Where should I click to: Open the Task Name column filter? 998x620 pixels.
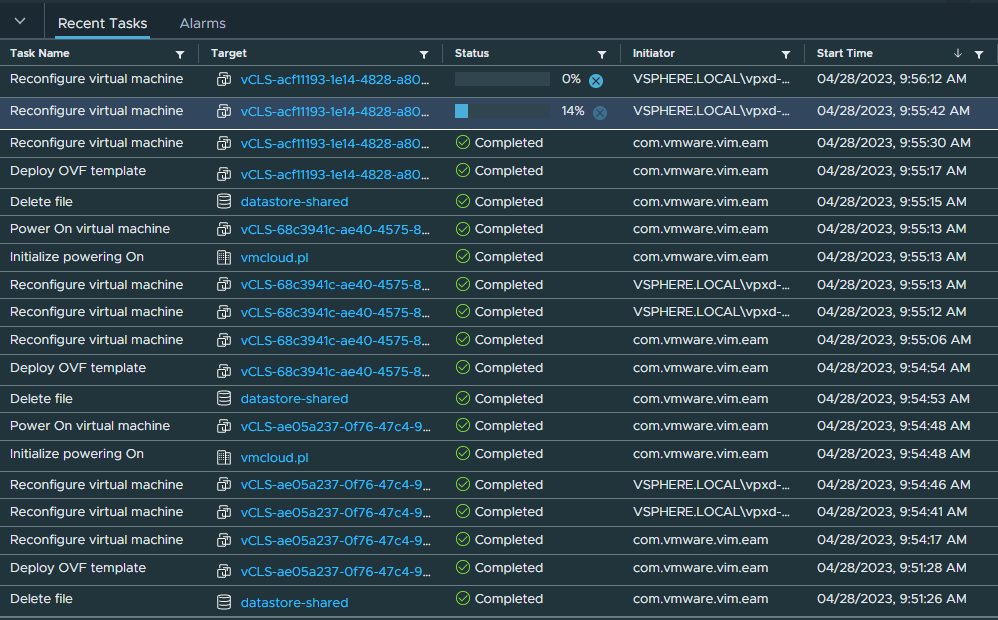point(180,53)
